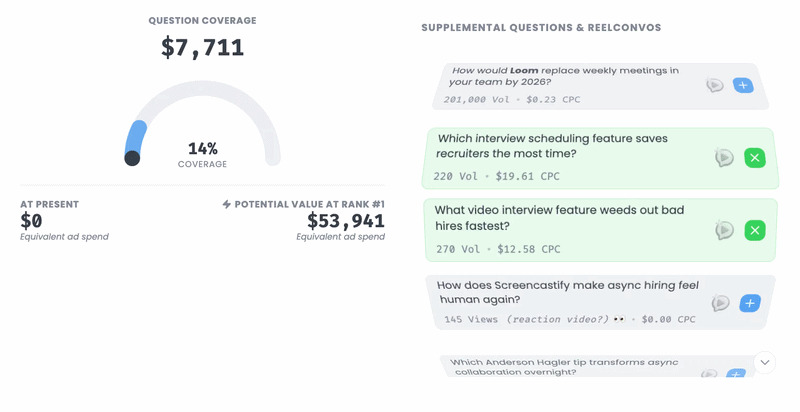Play ReelConvo for the Anderson Hagler question
Screen dimensions: 800x412
coord(709,374)
